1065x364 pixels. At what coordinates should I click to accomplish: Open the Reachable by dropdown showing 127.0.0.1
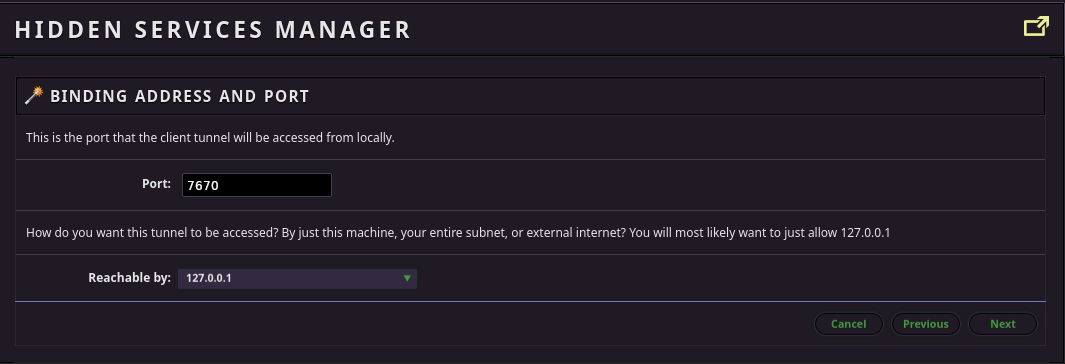[297, 278]
